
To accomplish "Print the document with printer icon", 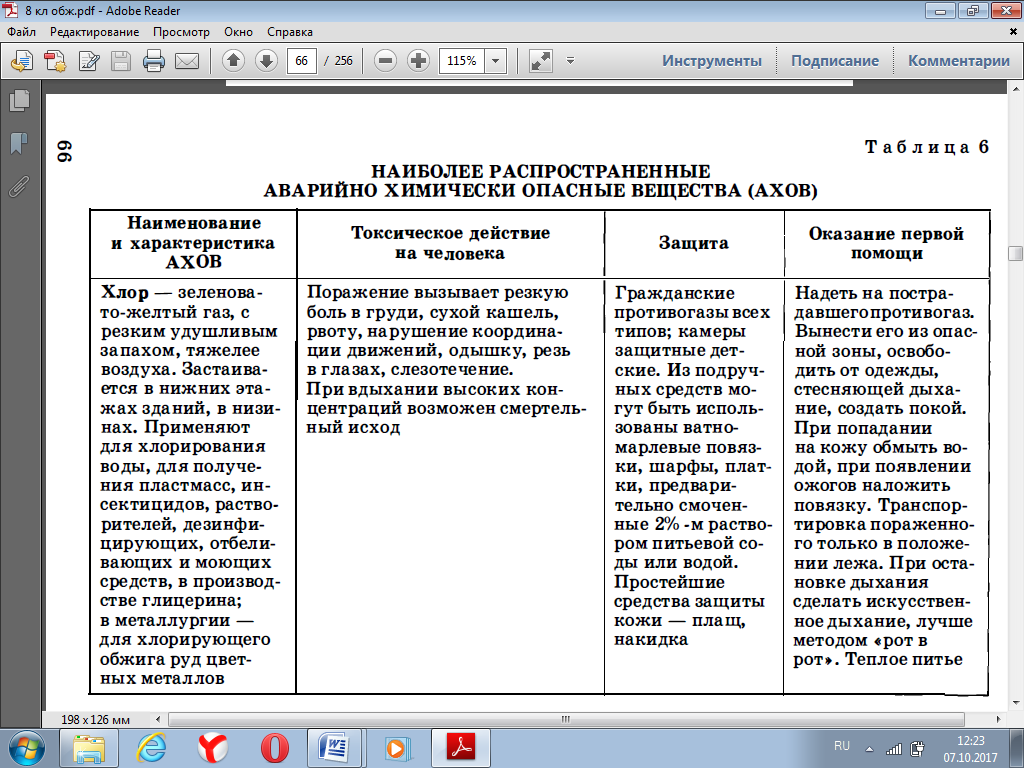I will coord(154,61).
